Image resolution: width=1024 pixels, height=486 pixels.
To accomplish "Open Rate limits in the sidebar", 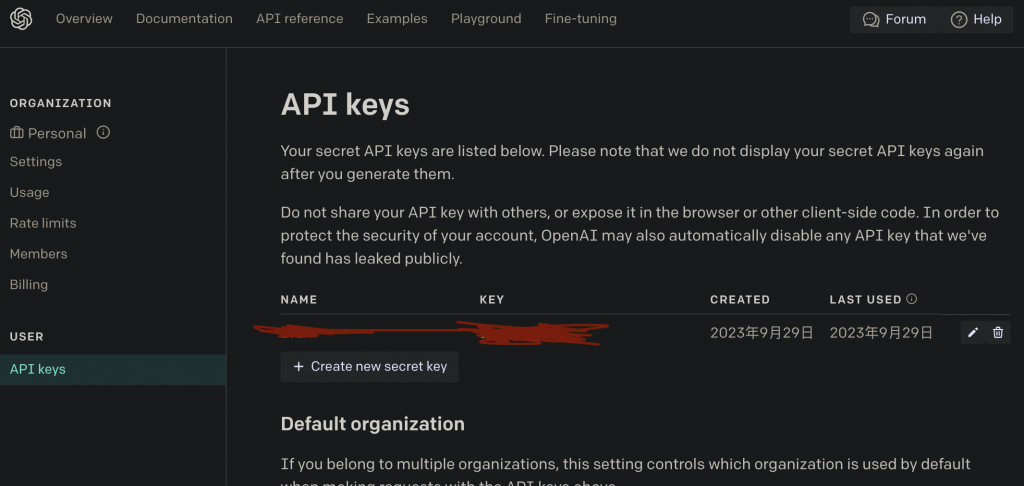I will coord(43,223).
